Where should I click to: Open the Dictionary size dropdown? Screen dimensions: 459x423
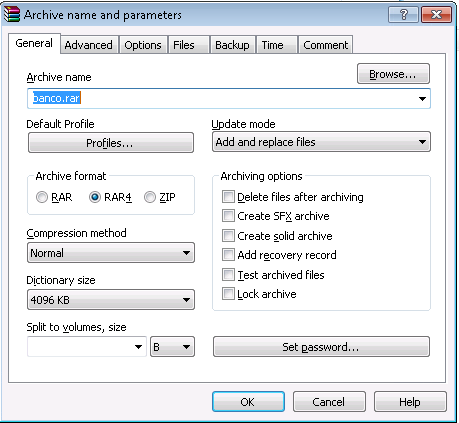coord(111,300)
